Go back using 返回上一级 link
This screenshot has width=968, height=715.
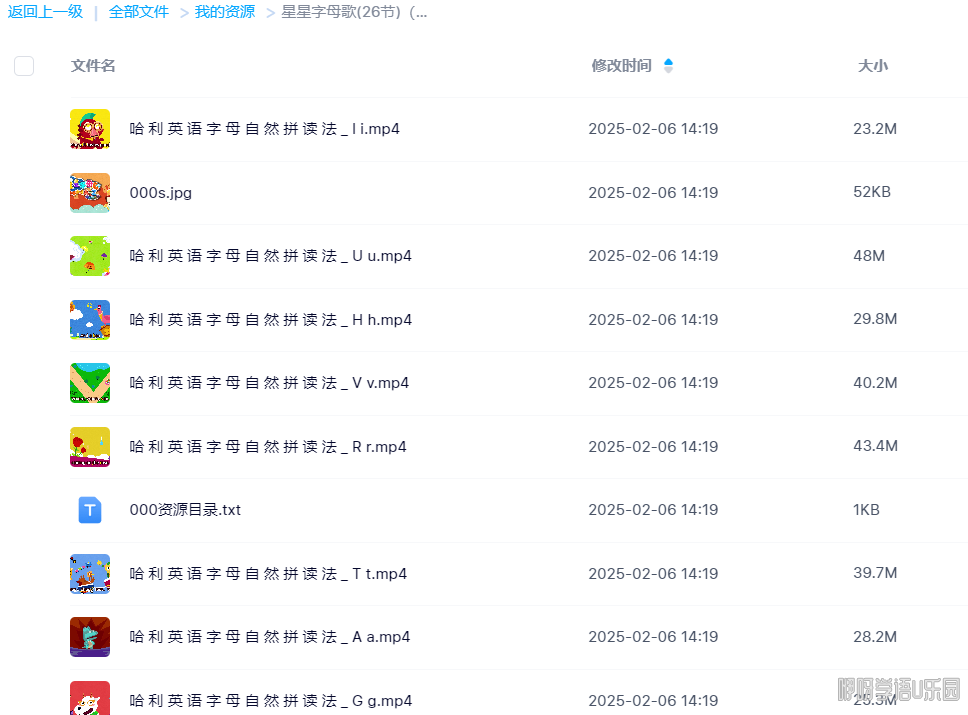(45, 12)
